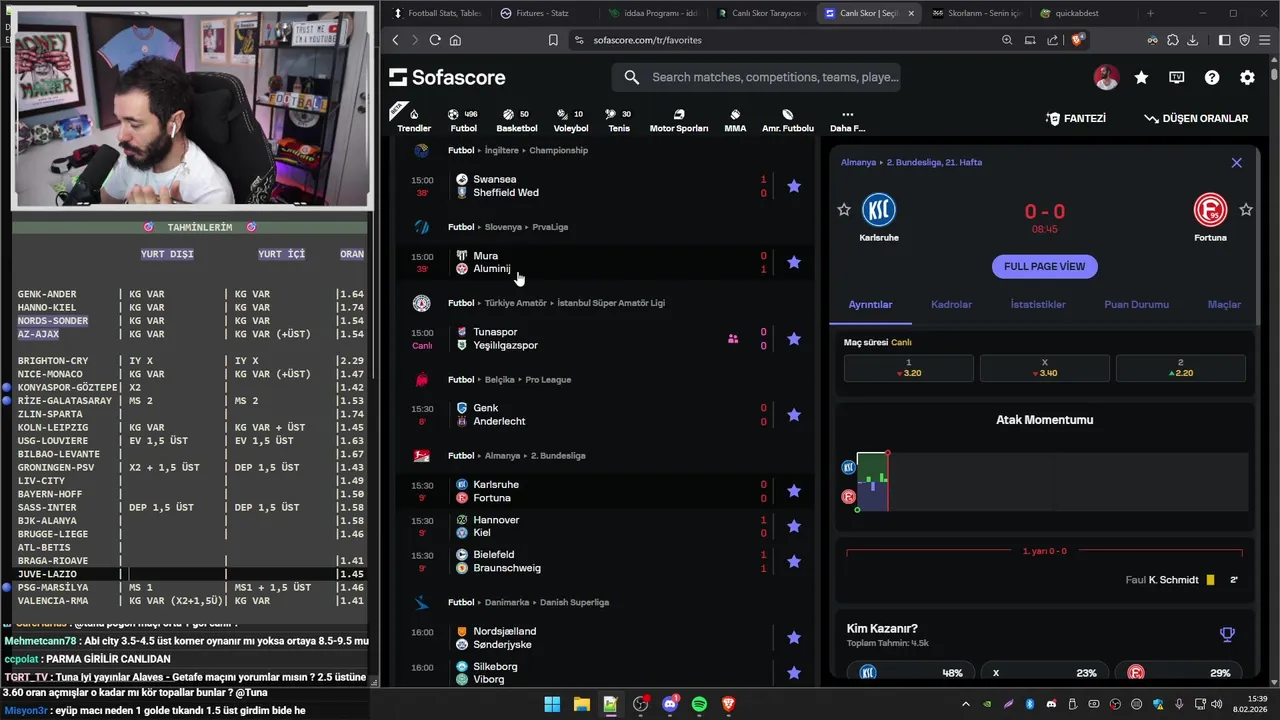Screen dimensions: 1280x720
Task: Bookmark this page in browser toolbar
Action: click(x=553, y=40)
